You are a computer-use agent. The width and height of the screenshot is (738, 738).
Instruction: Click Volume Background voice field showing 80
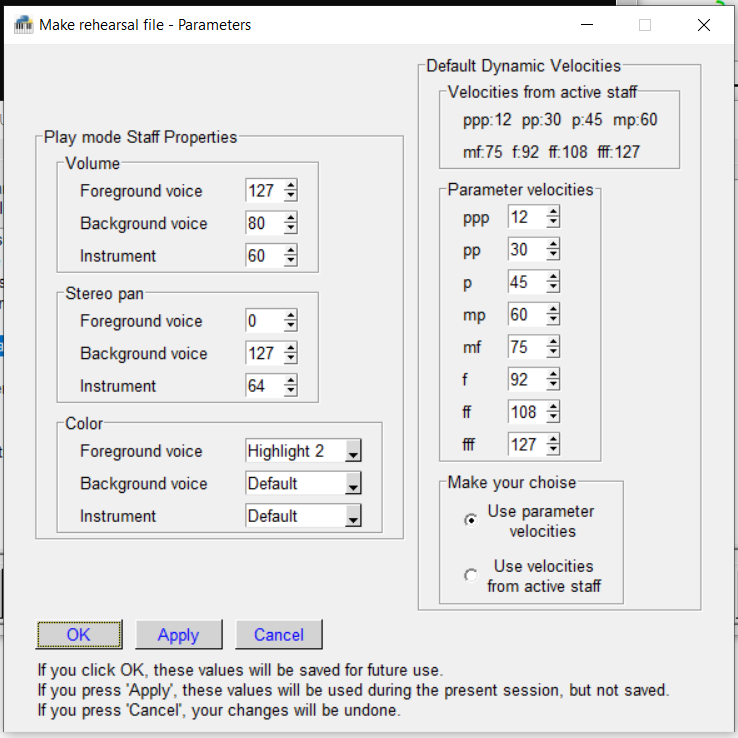pos(265,223)
